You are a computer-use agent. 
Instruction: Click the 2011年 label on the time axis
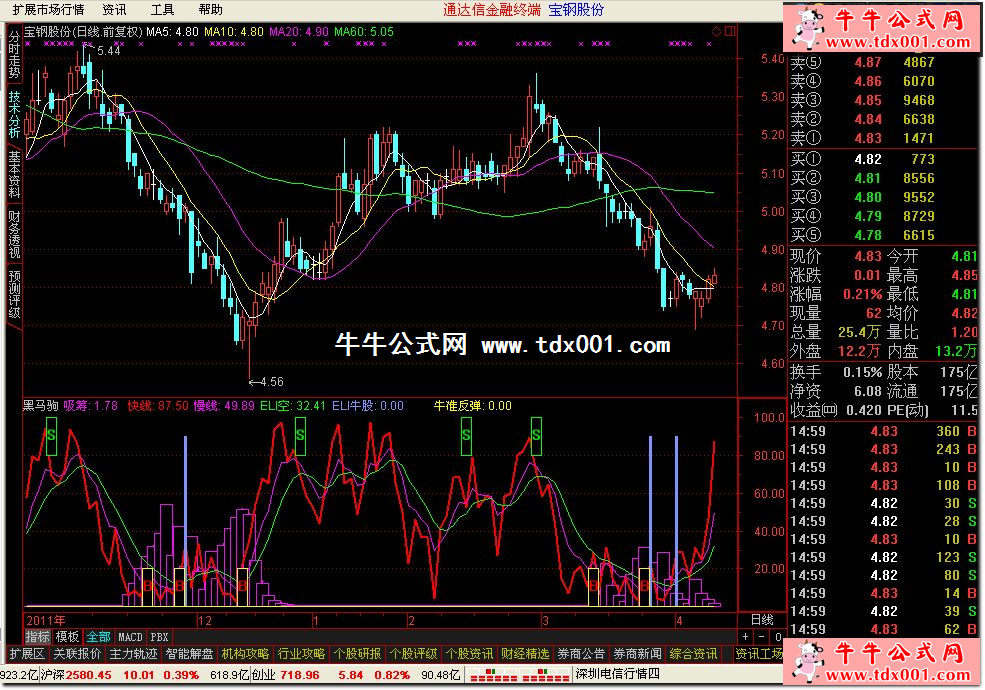point(46,621)
